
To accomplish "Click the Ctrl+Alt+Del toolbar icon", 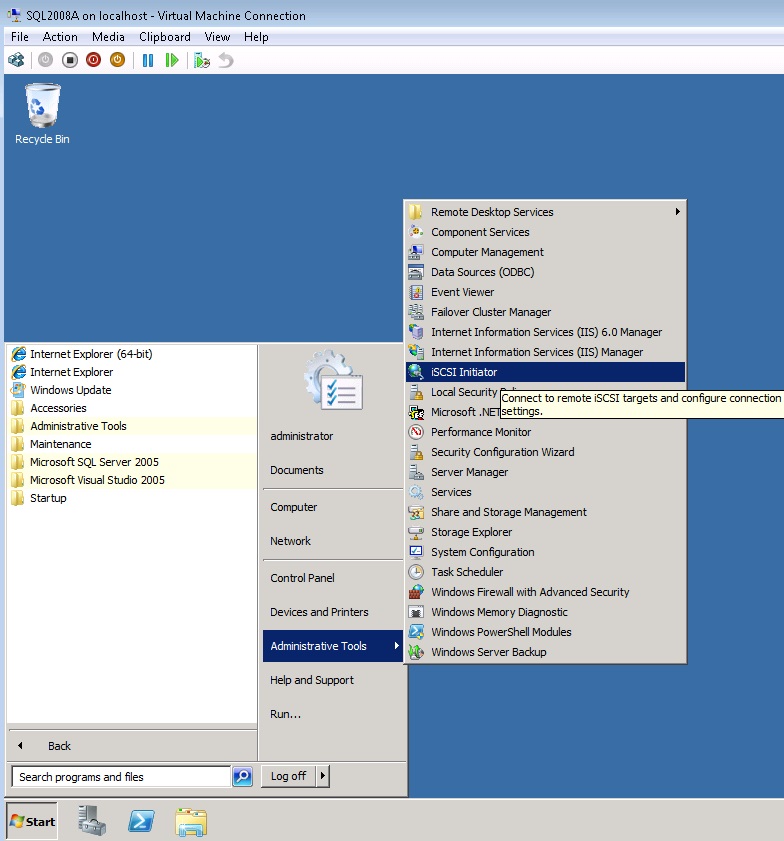I will pyautogui.click(x=16, y=60).
